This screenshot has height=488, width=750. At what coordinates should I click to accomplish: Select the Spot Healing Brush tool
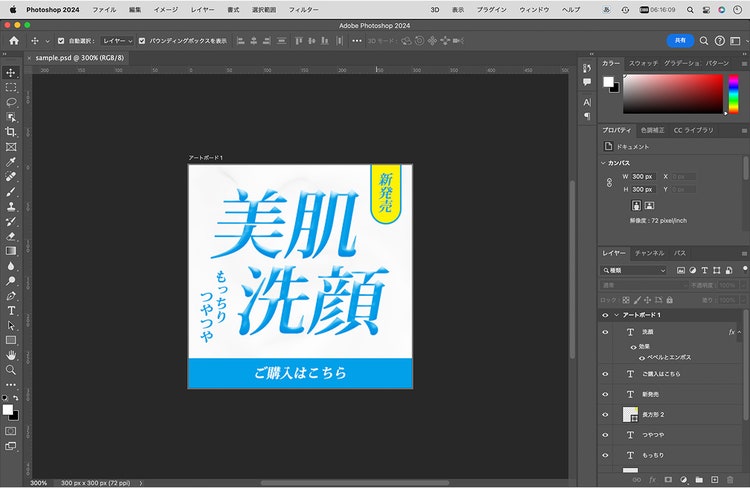11,177
